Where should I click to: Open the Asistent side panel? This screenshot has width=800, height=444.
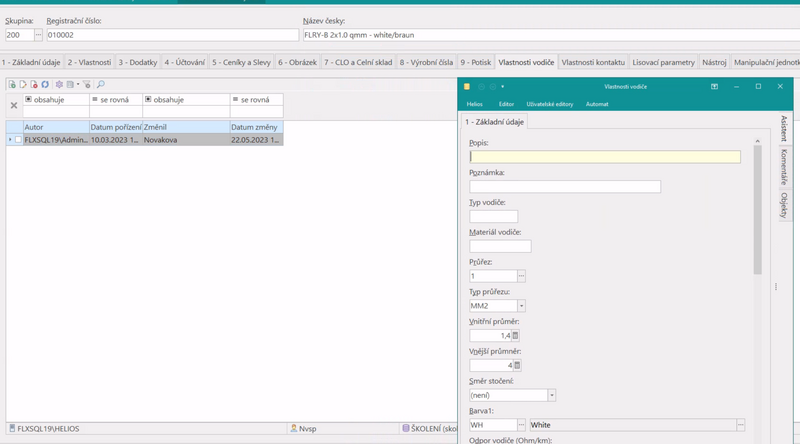[784, 132]
